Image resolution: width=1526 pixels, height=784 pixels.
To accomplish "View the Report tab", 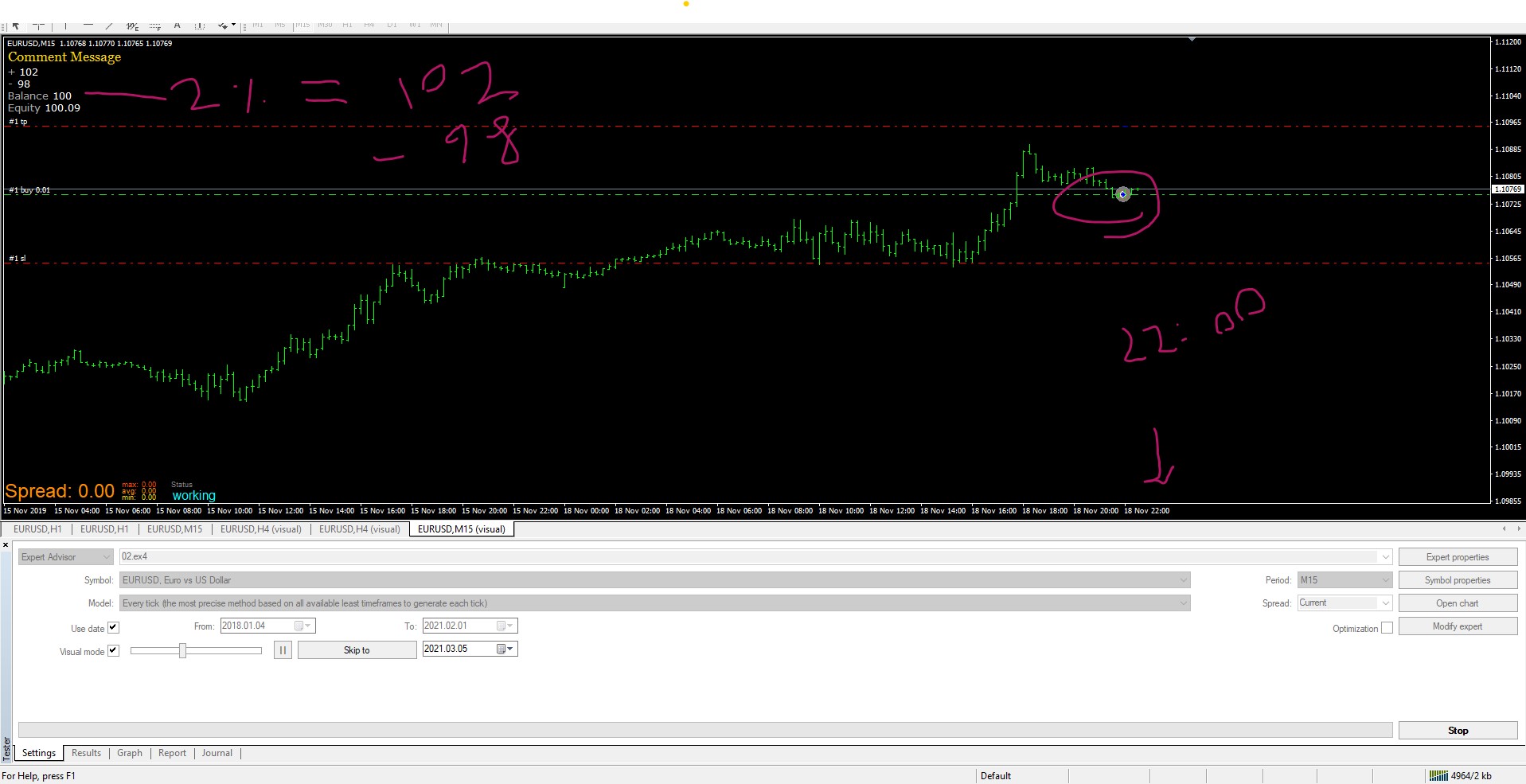I will tap(172, 753).
